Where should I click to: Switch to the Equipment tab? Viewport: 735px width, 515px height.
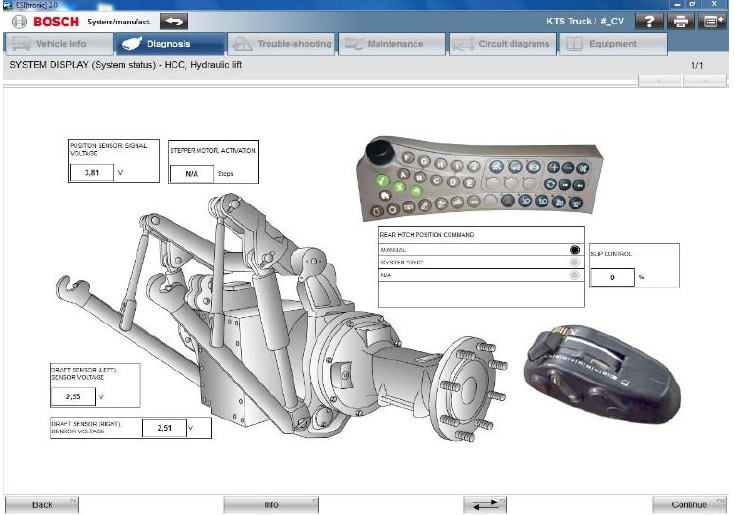(x=613, y=44)
